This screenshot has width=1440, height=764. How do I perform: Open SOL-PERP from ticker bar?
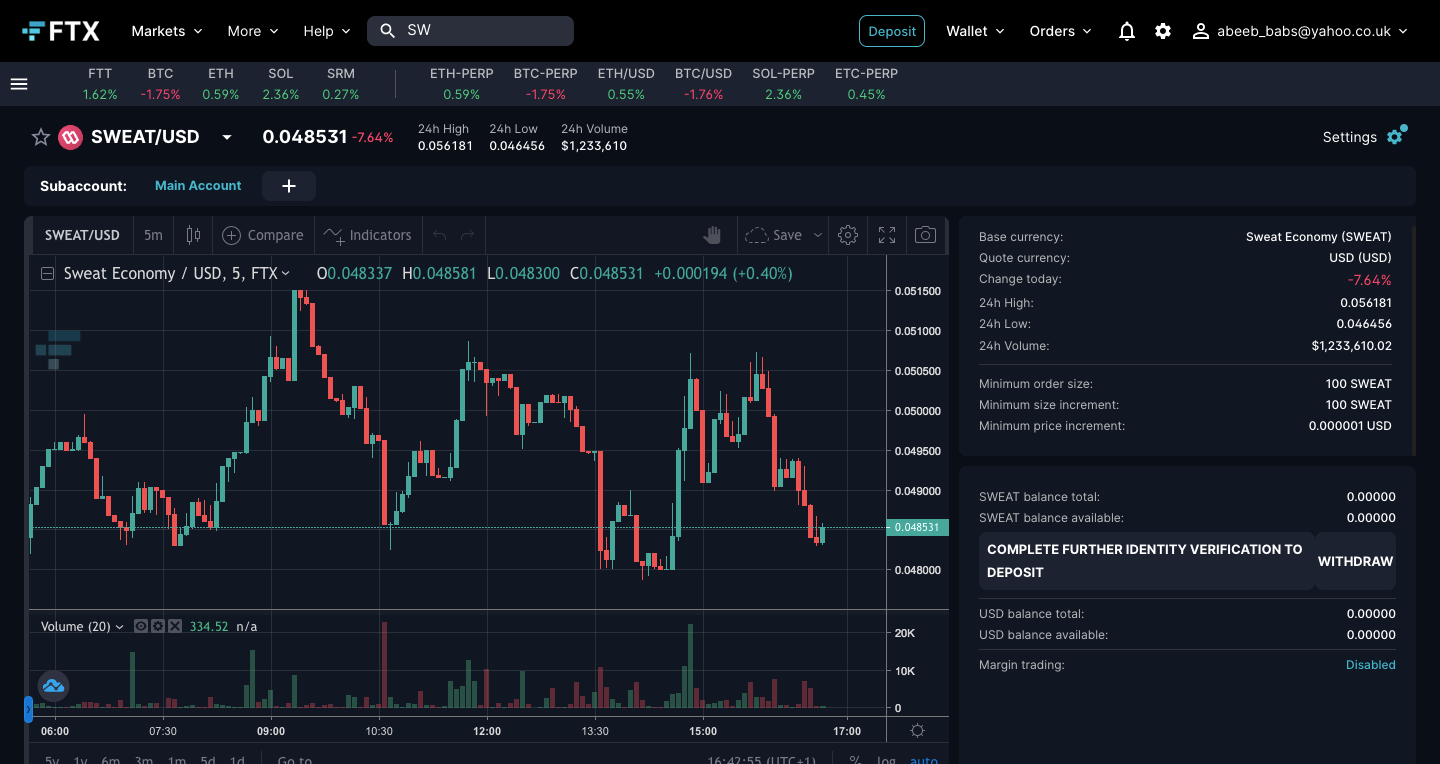click(x=783, y=84)
